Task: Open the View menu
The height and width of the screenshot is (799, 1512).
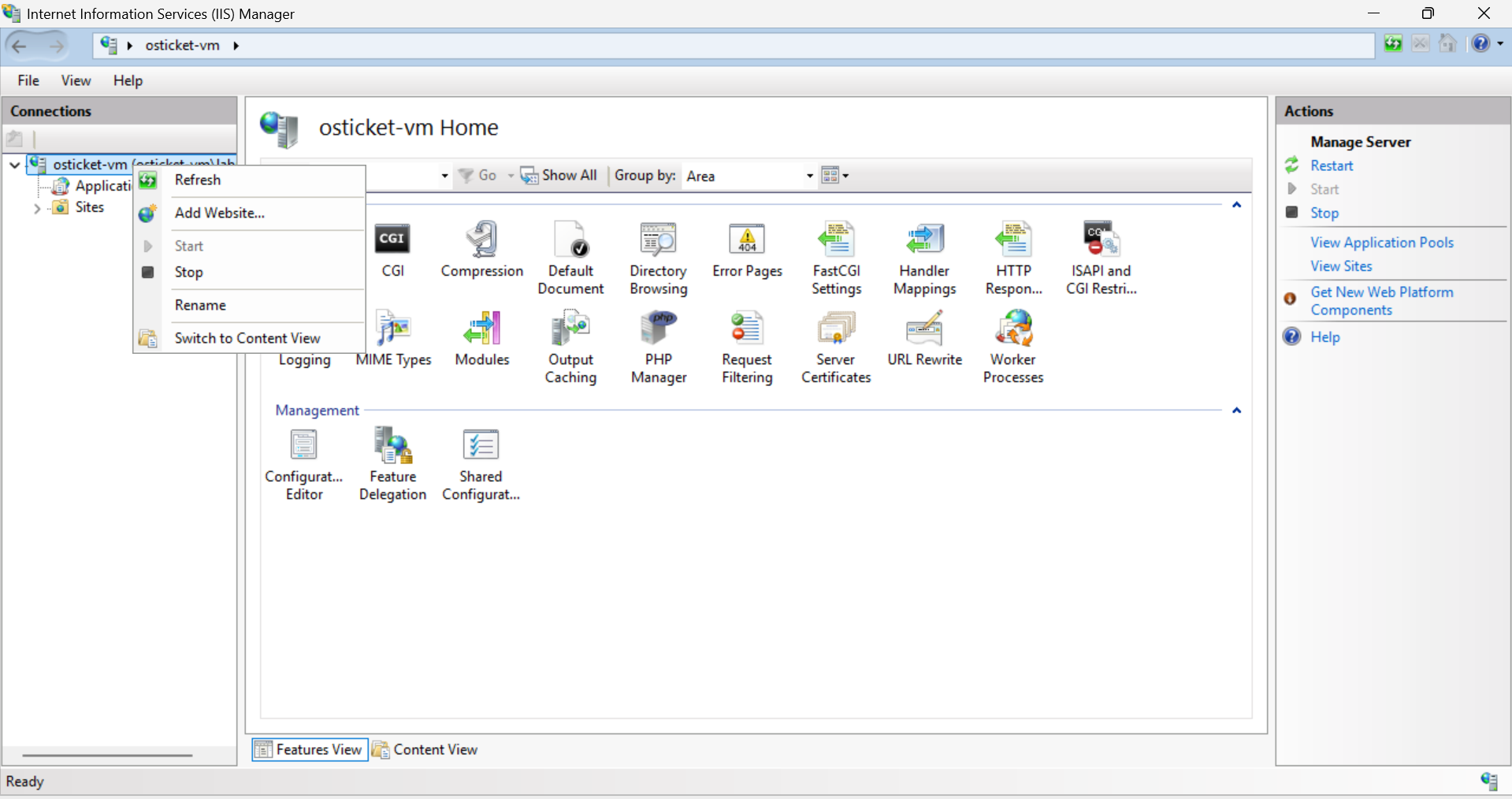Action: point(76,80)
